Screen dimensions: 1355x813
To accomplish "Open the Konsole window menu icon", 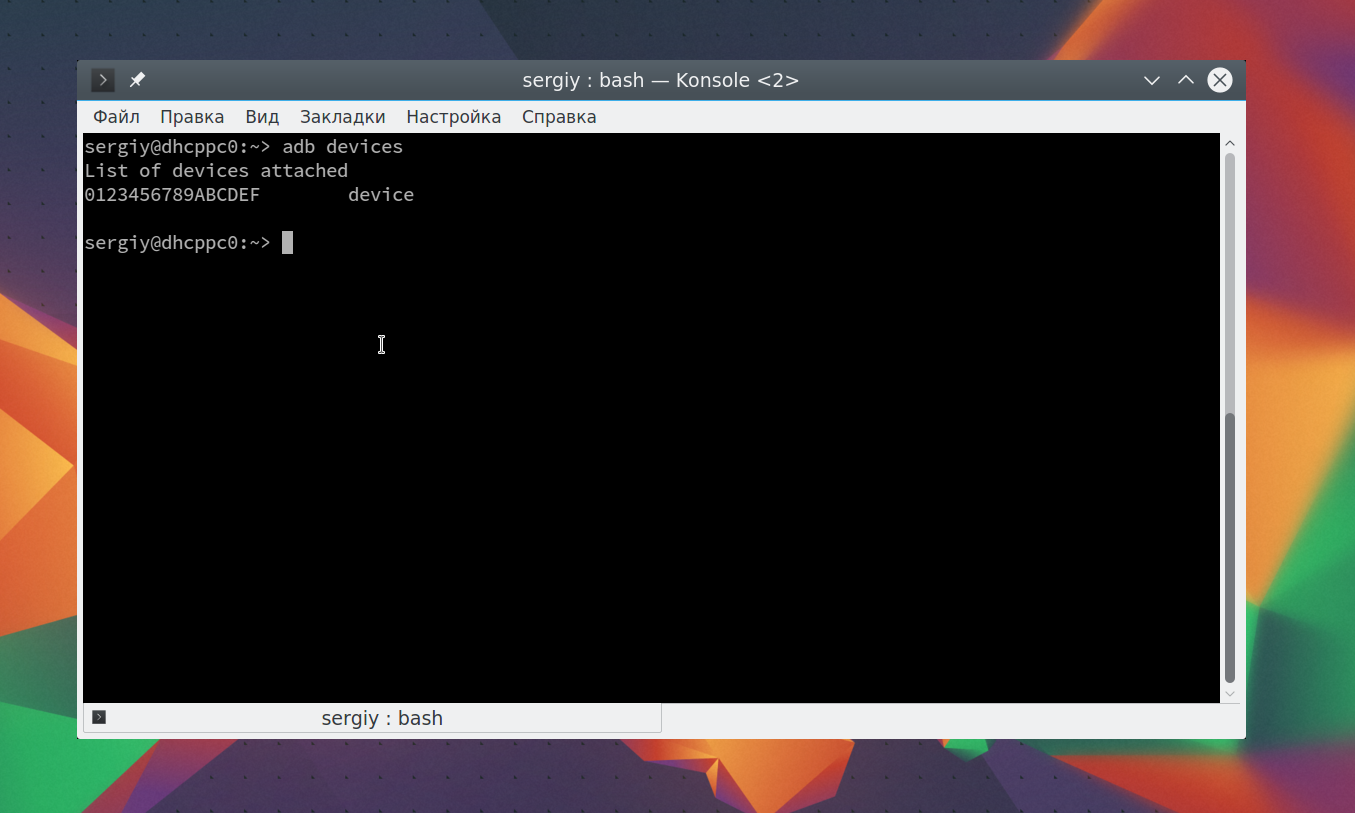I will tap(103, 80).
